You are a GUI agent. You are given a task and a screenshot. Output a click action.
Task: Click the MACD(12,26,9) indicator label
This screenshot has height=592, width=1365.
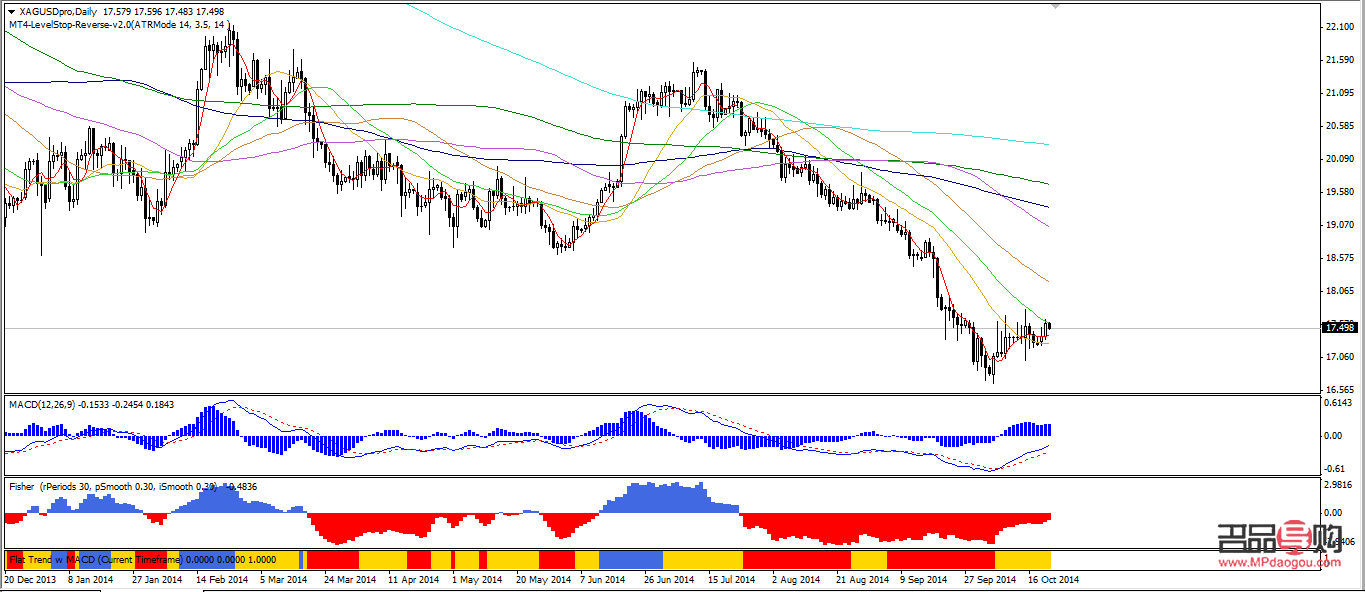pos(42,404)
